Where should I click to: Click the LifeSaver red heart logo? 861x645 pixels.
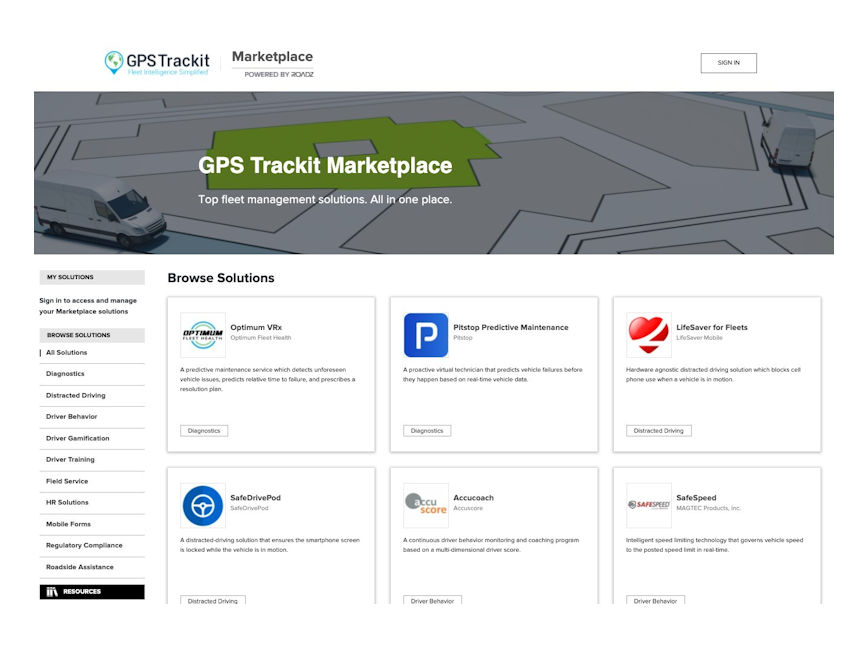point(648,335)
